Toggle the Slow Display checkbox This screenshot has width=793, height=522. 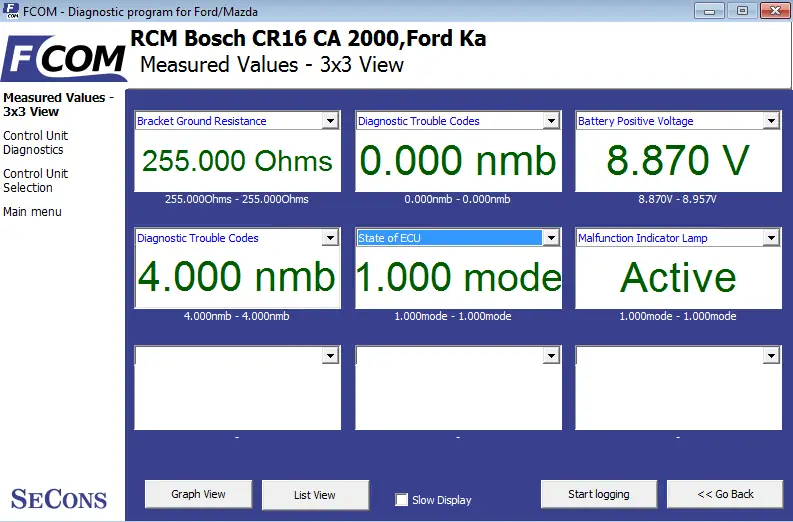click(x=402, y=500)
